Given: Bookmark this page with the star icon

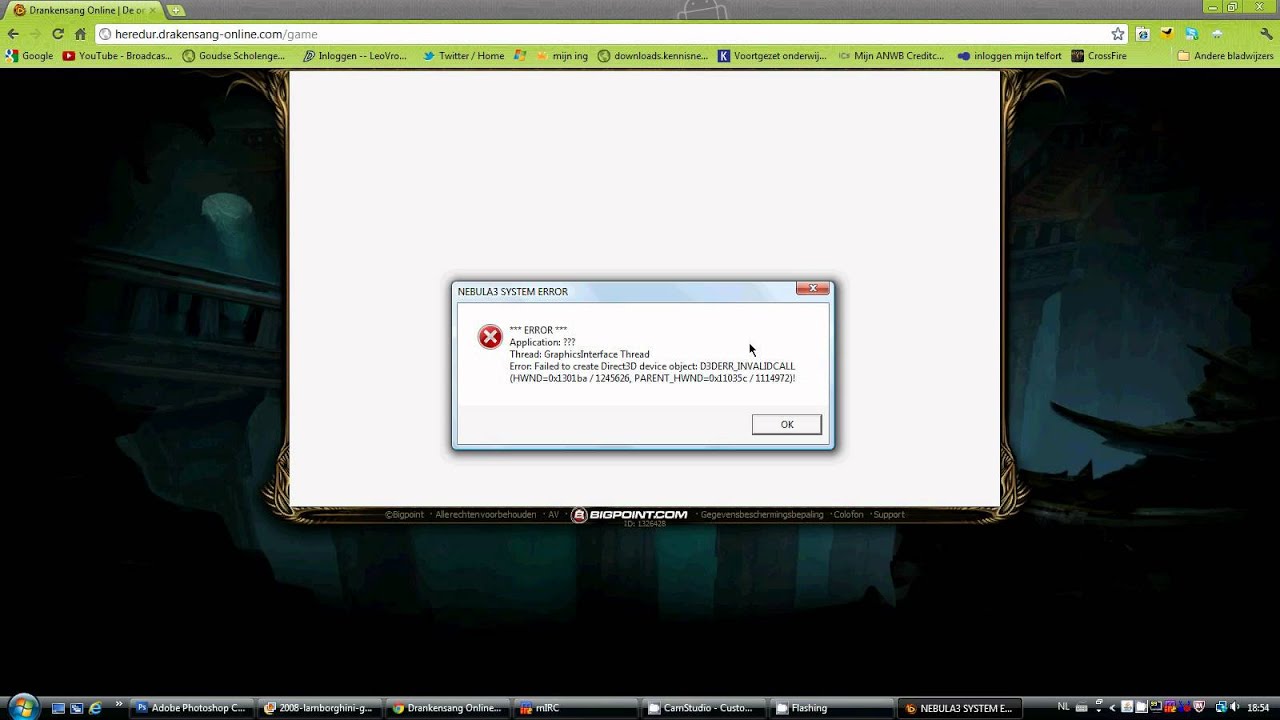Looking at the screenshot, I should (1118, 34).
